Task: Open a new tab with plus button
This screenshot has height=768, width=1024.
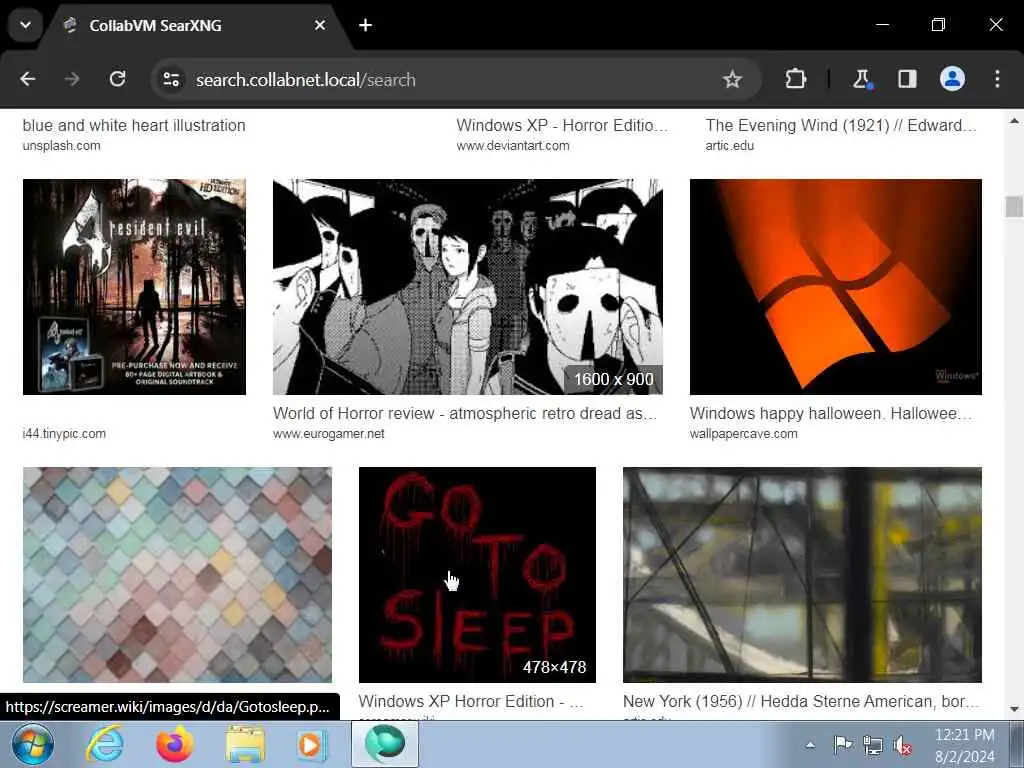Action: 366,25
